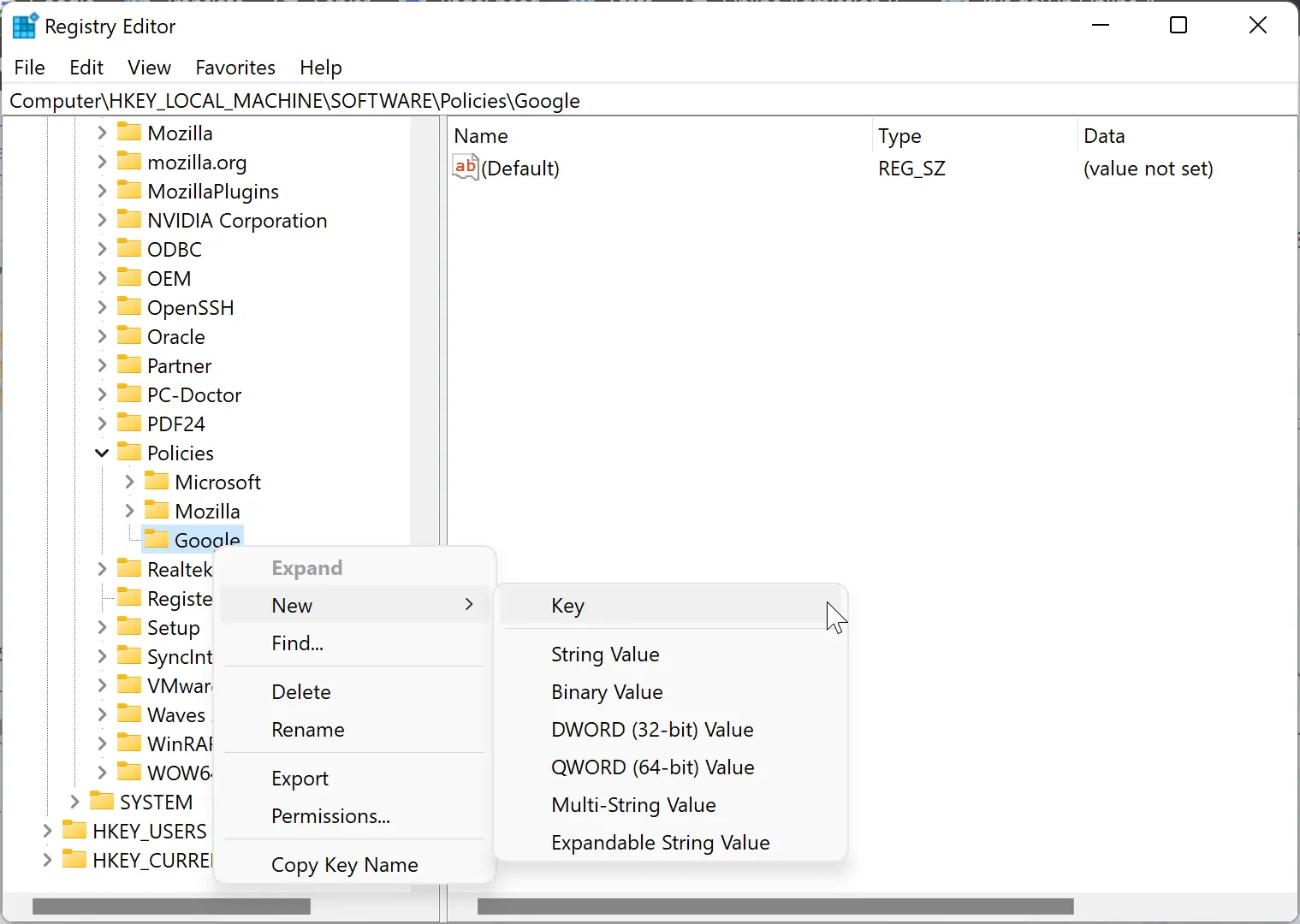Click the Data column header
The width and height of the screenshot is (1300, 924).
pyautogui.click(x=1104, y=136)
